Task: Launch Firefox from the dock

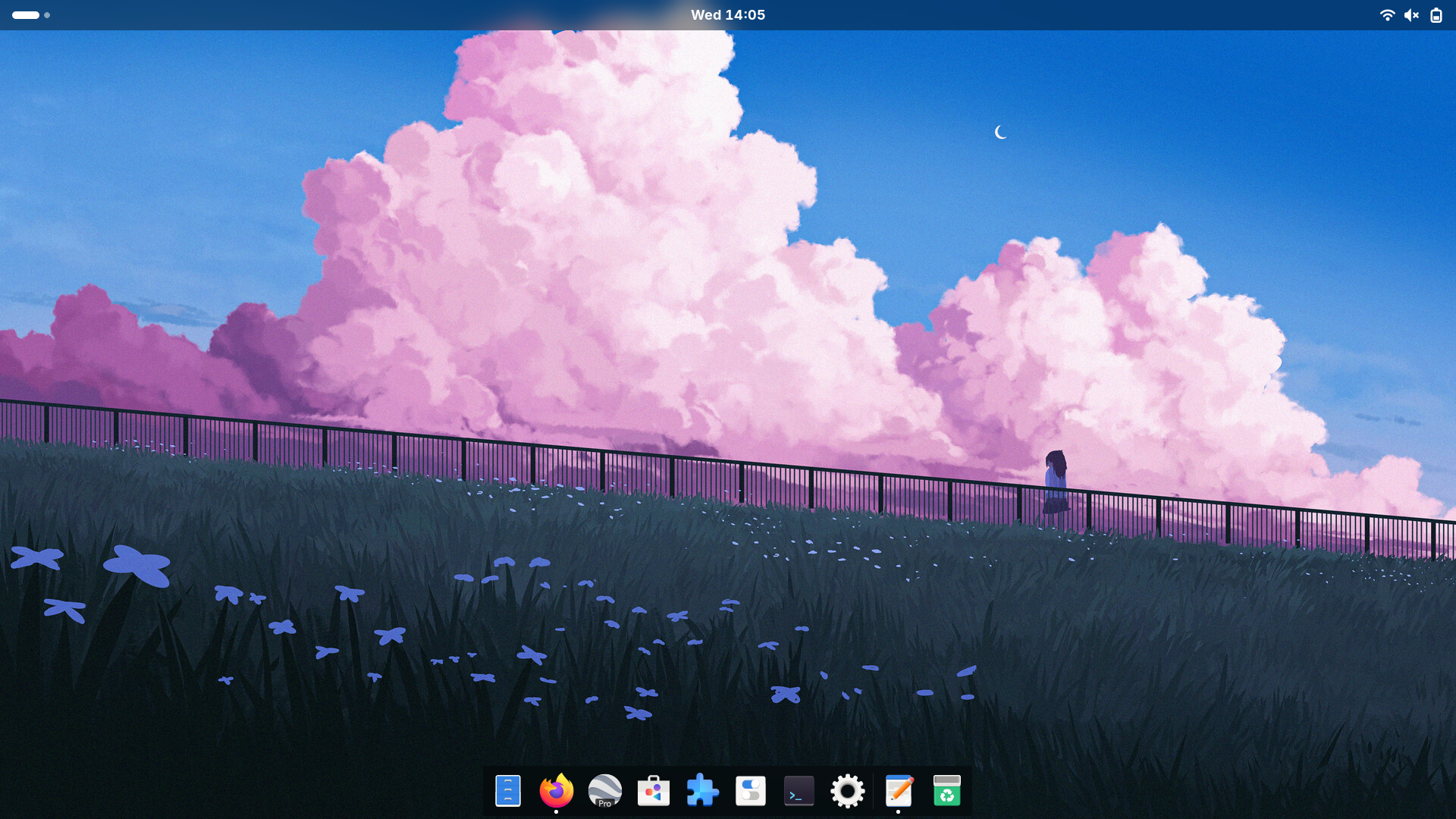Action: tap(556, 791)
